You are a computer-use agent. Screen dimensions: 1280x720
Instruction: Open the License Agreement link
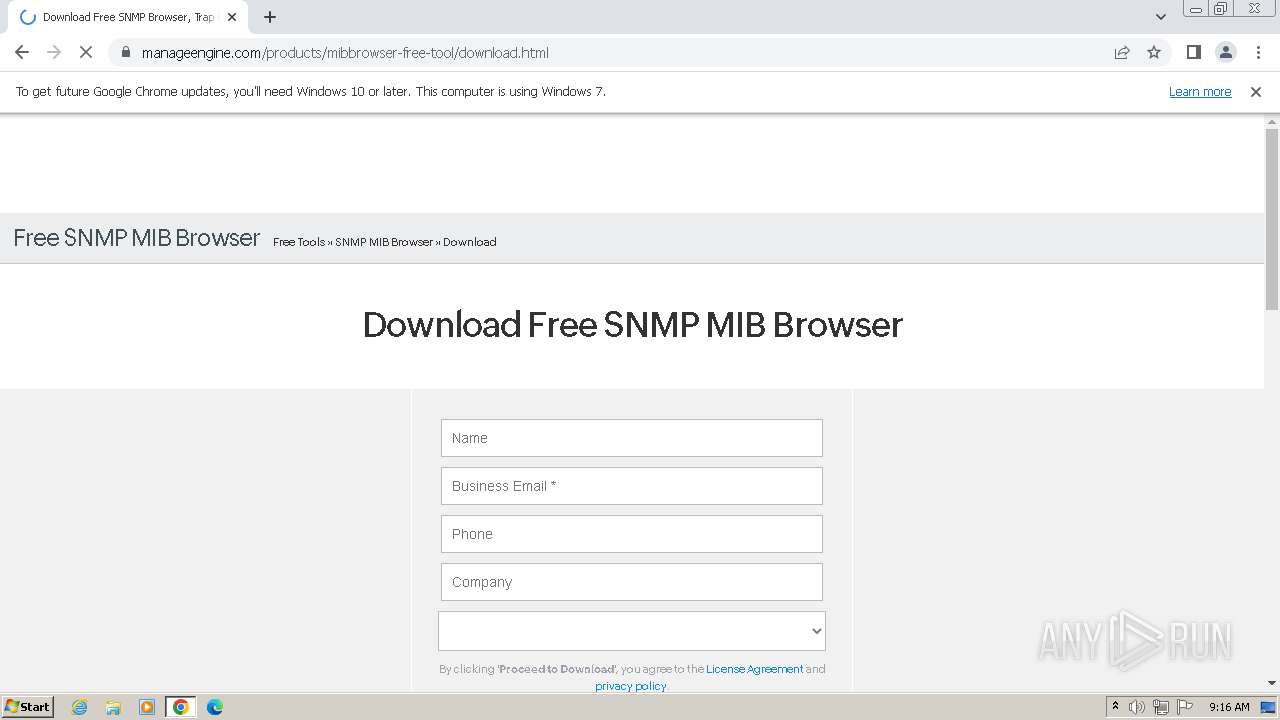(x=754, y=669)
